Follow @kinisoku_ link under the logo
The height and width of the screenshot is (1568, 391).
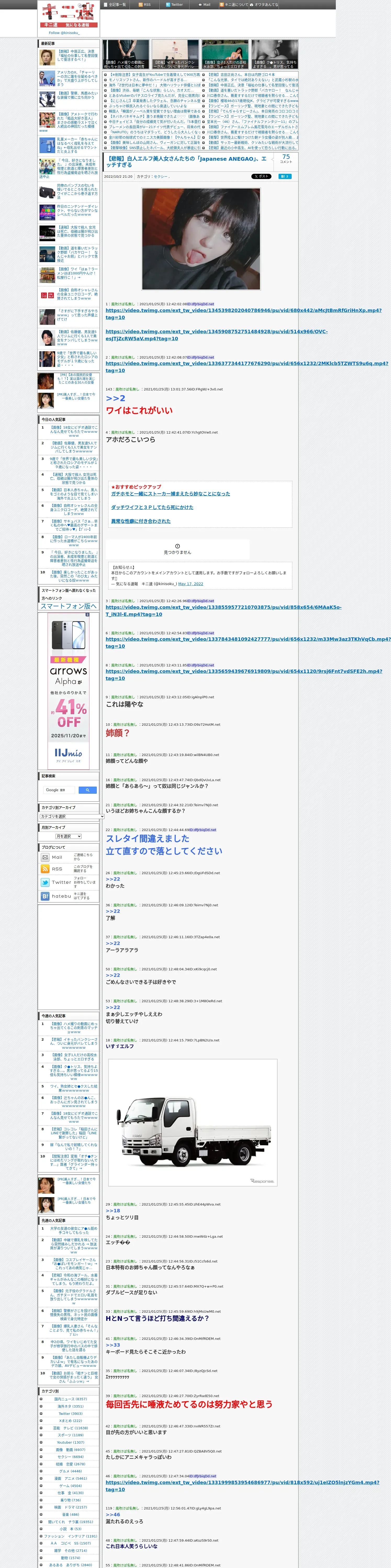[64, 33]
